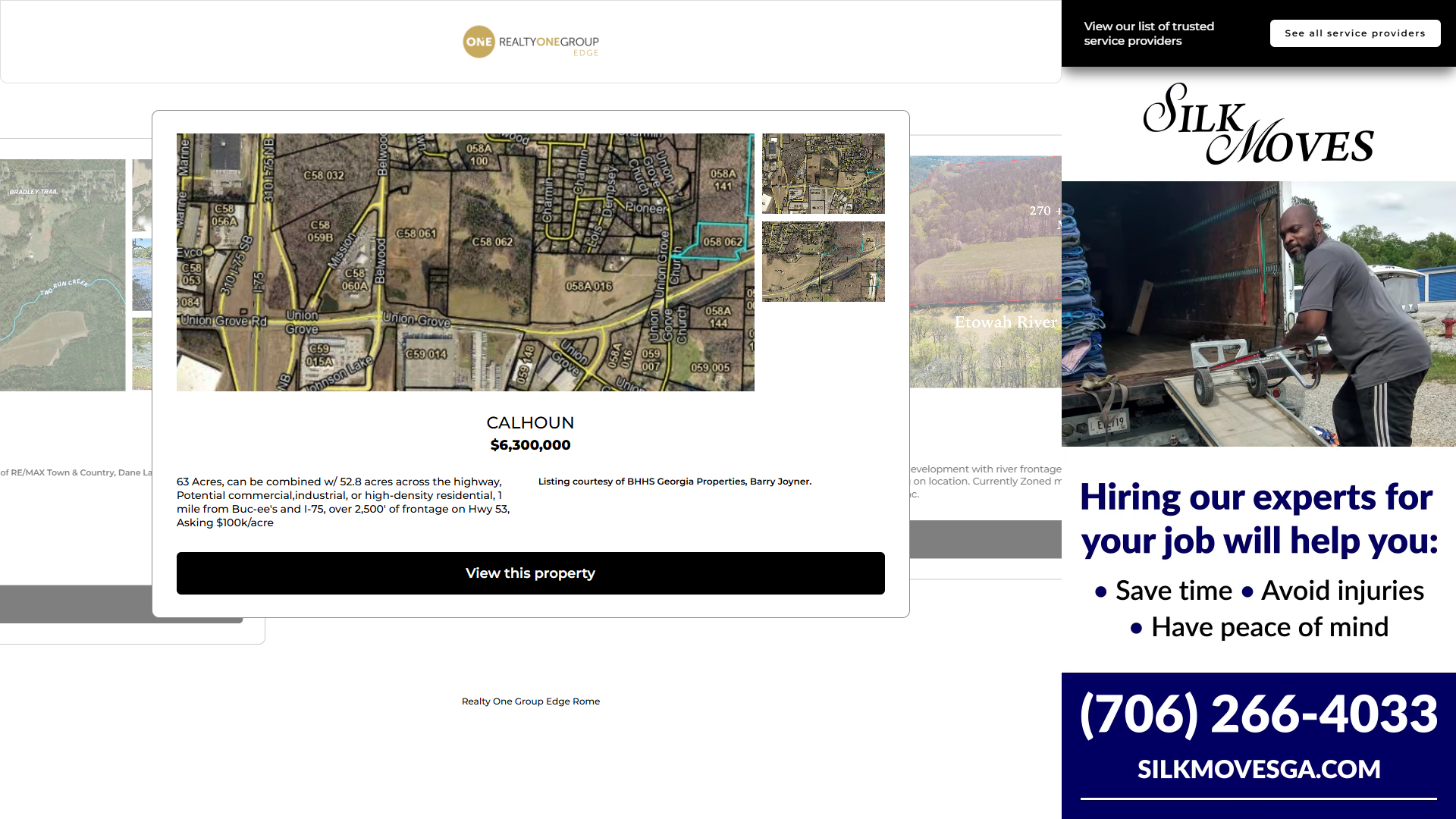
Task: Click the (706) 266-4033 phone number
Action: pyautogui.click(x=1258, y=714)
